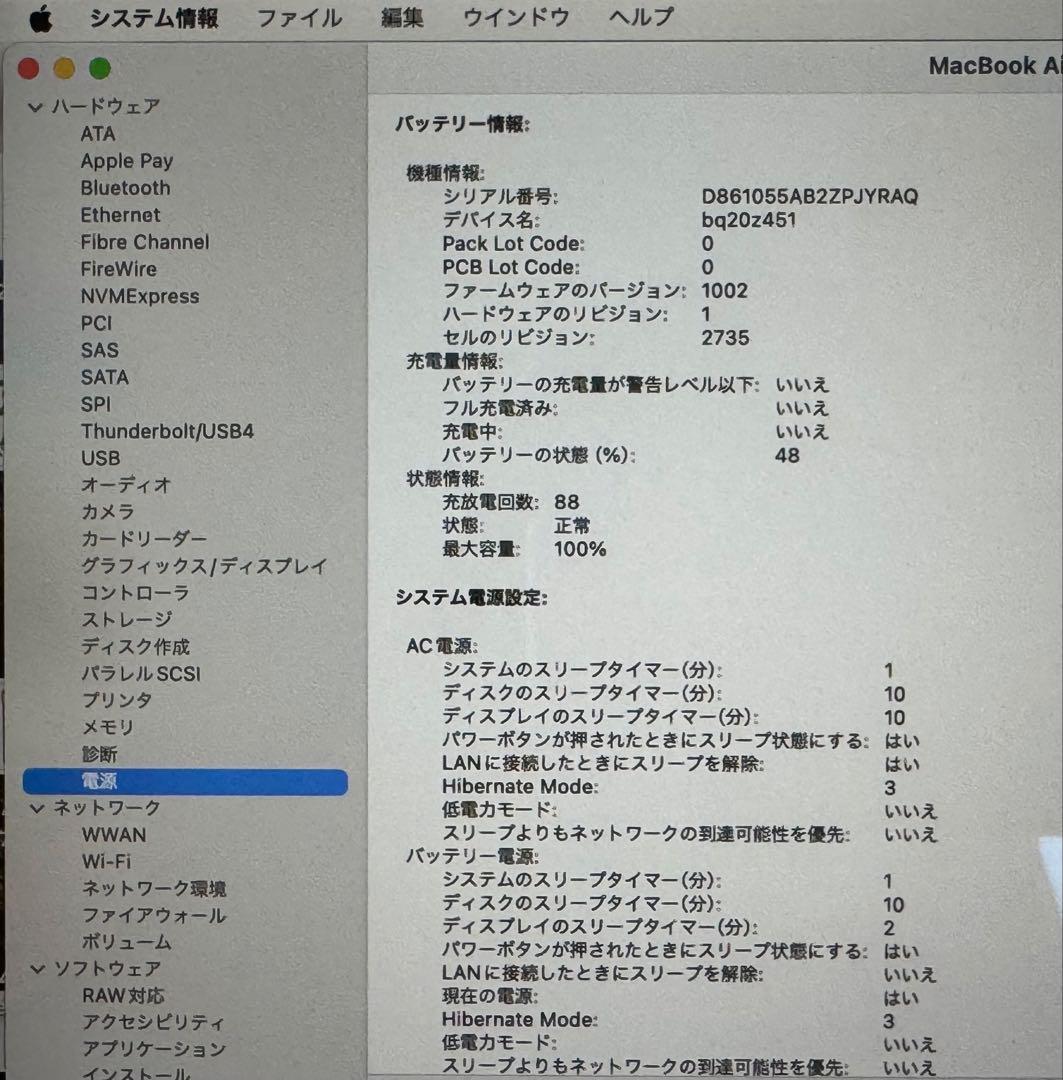1063x1080 pixels.
Task: Click the AC電源 section label
Action: pos(442,646)
